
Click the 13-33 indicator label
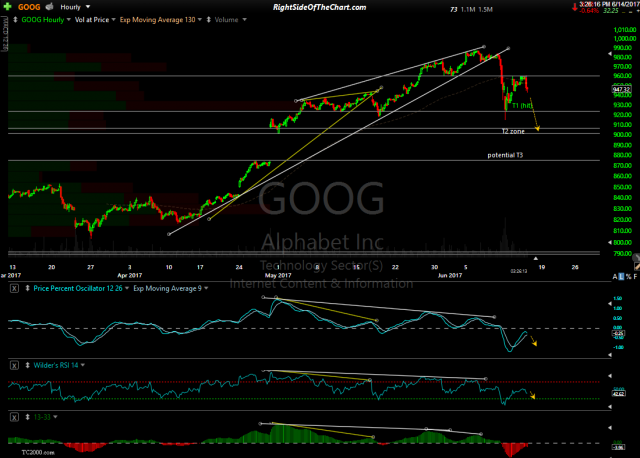point(42,417)
